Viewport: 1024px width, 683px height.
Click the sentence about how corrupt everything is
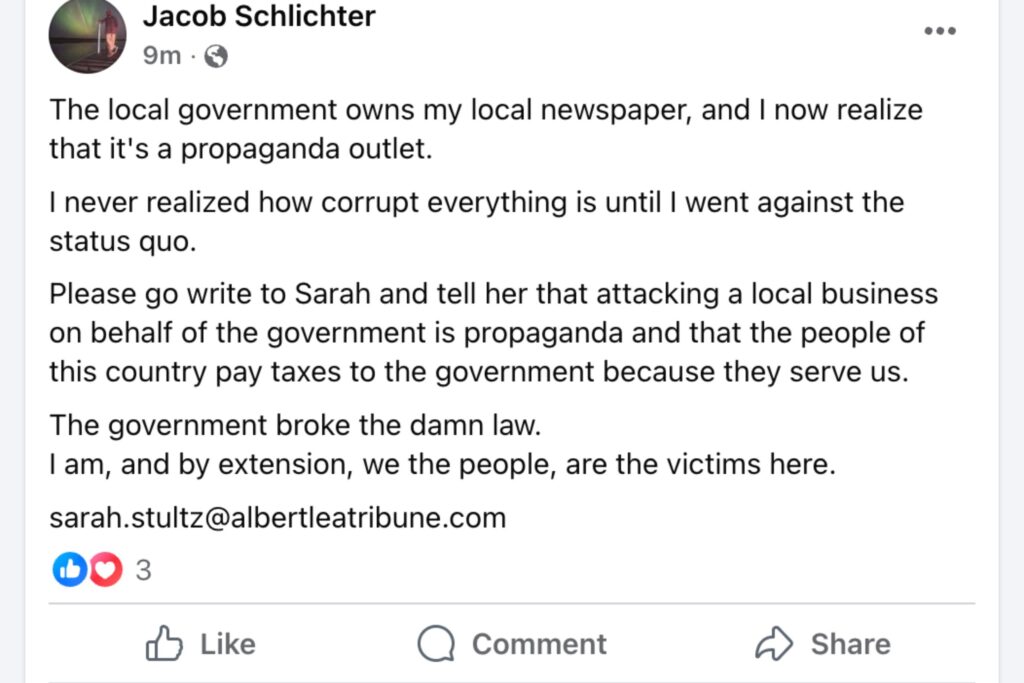click(x=476, y=222)
